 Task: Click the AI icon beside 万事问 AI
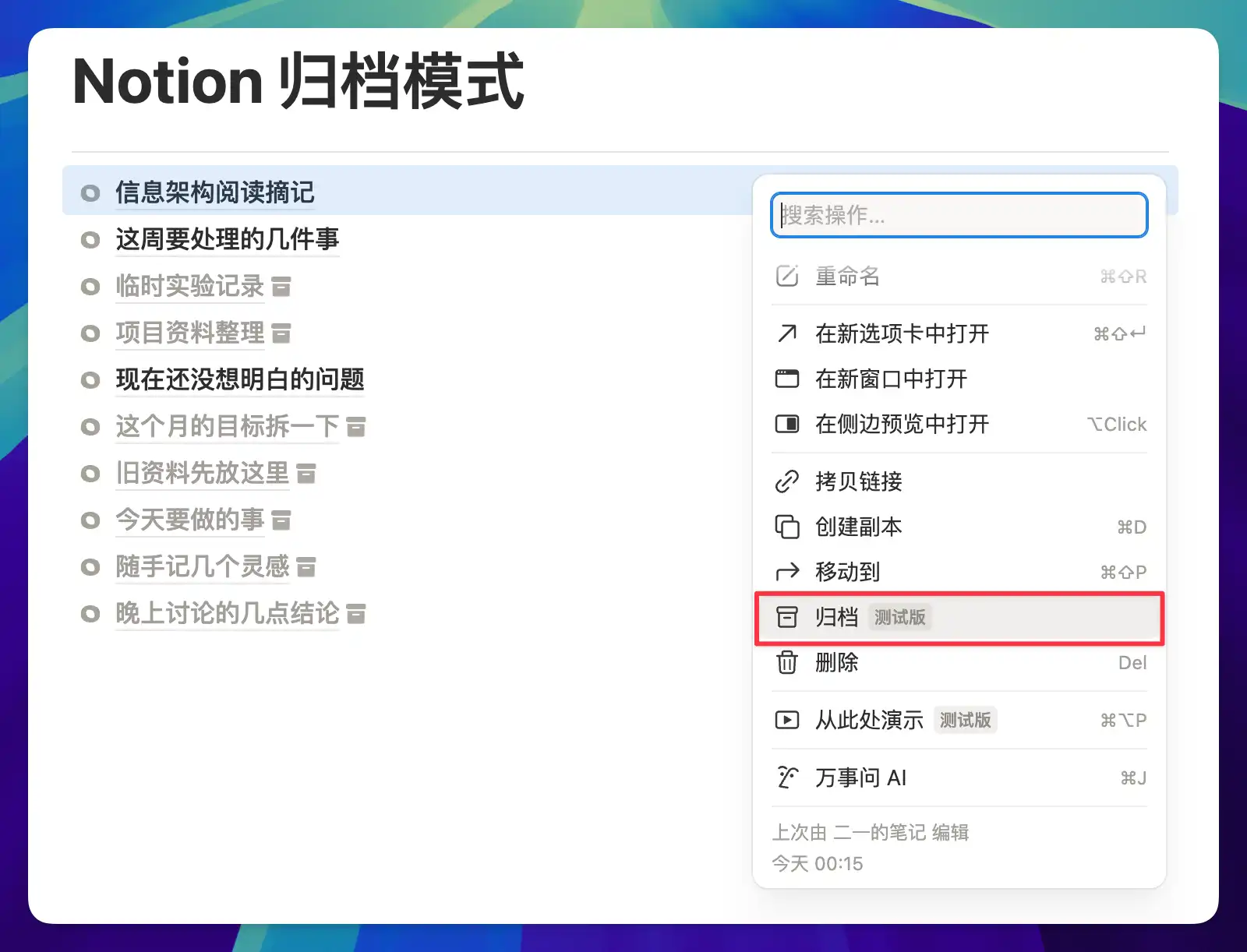pos(787,777)
